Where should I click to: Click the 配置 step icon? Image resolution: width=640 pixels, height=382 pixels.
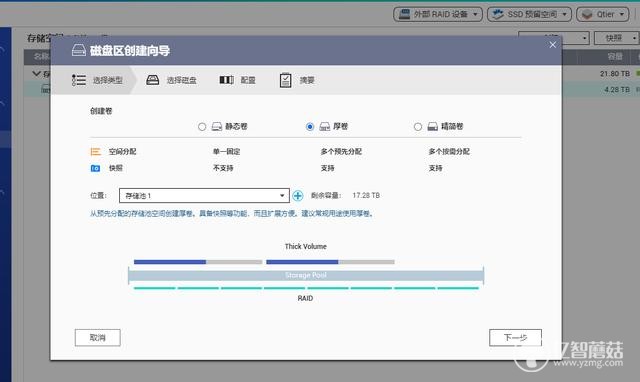click(227, 80)
